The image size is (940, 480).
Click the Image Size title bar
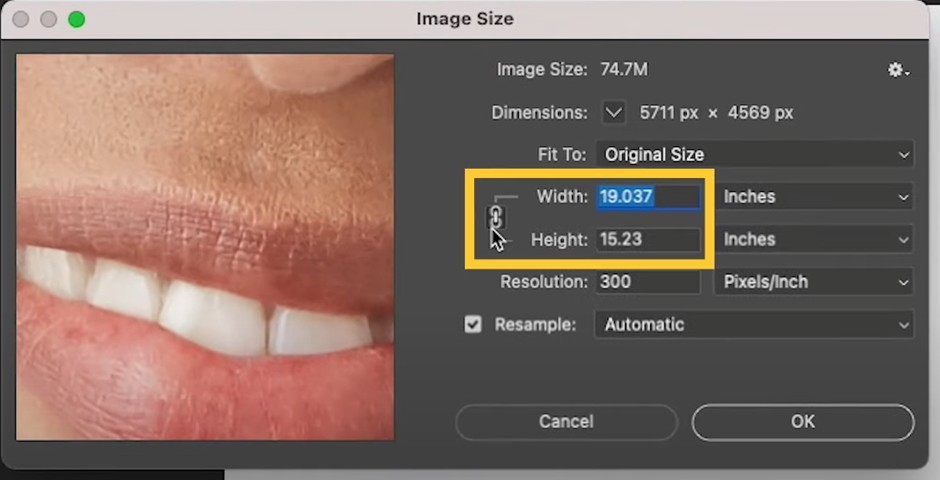[465, 19]
